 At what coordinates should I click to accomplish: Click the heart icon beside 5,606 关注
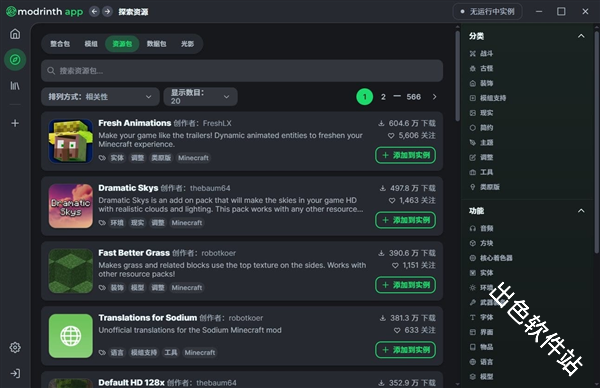coord(391,135)
